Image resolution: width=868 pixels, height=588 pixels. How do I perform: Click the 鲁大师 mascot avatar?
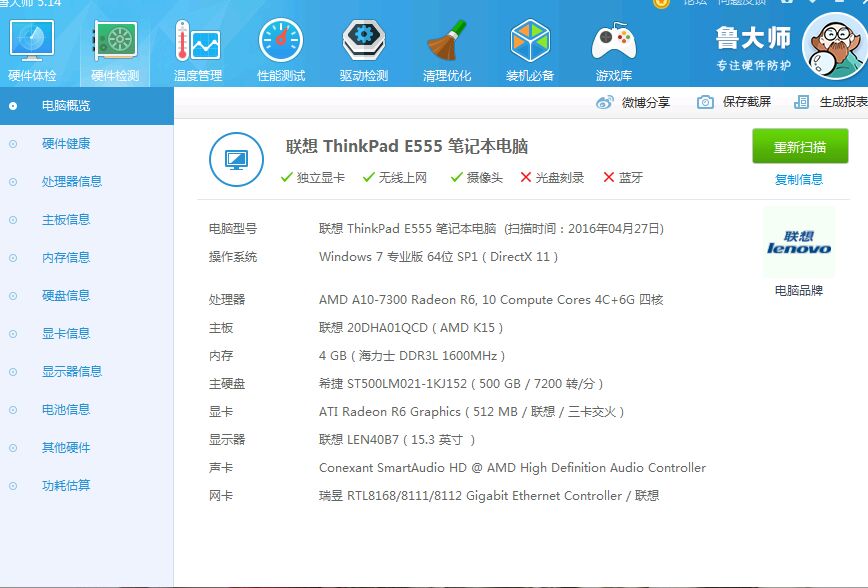[835, 45]
